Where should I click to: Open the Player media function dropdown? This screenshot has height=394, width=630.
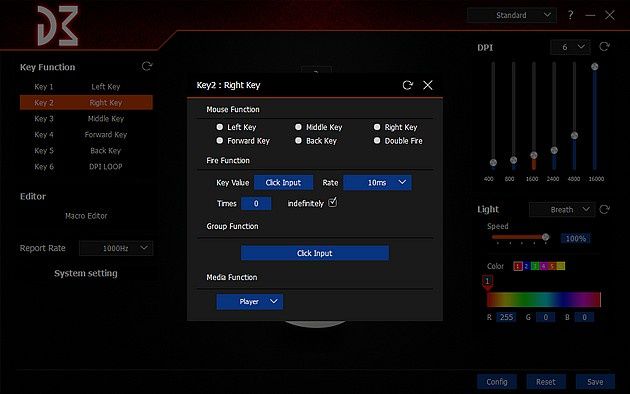250,302
